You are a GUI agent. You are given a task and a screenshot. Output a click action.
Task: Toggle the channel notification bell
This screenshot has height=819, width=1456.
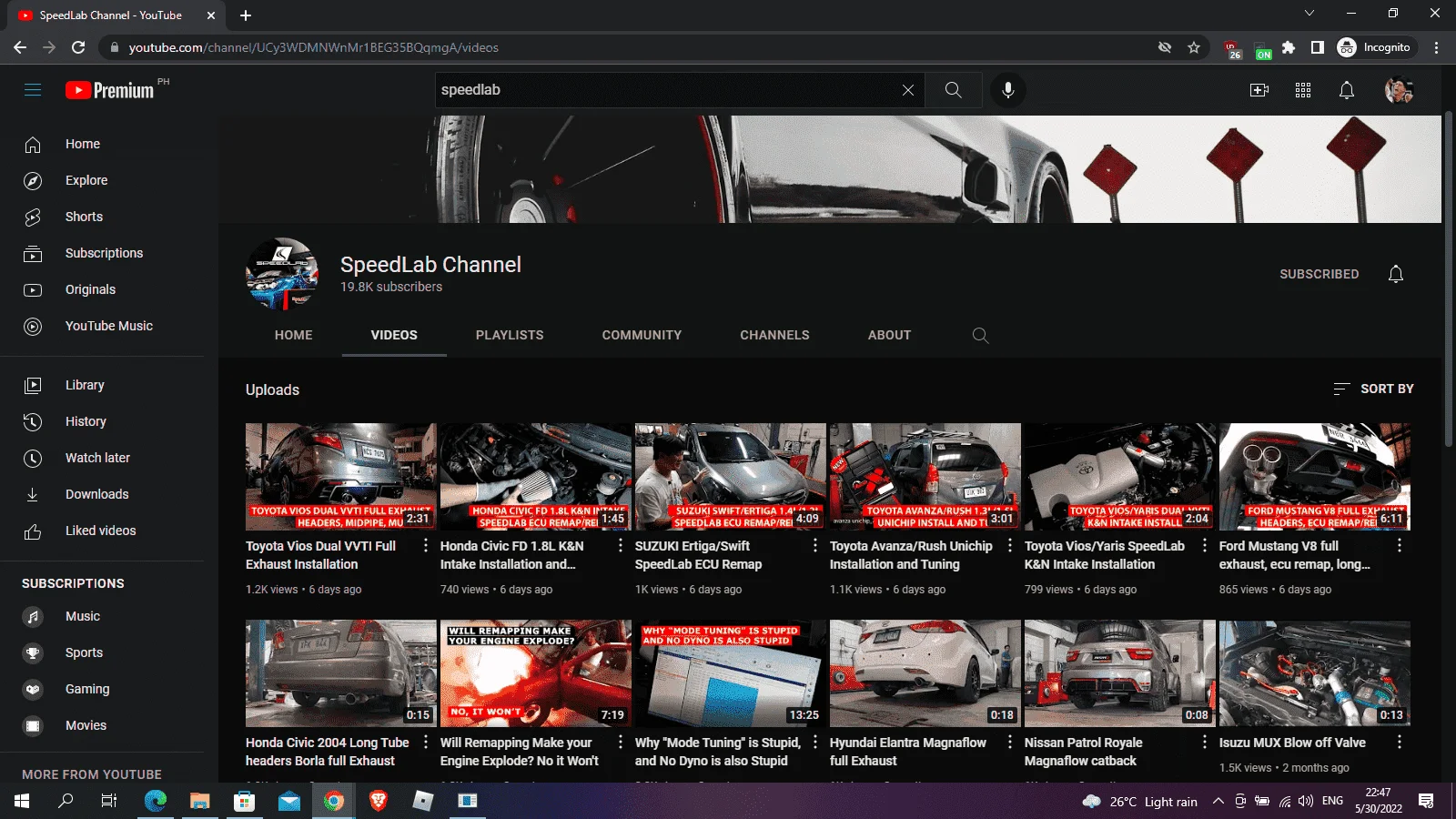pos(1396,274)
